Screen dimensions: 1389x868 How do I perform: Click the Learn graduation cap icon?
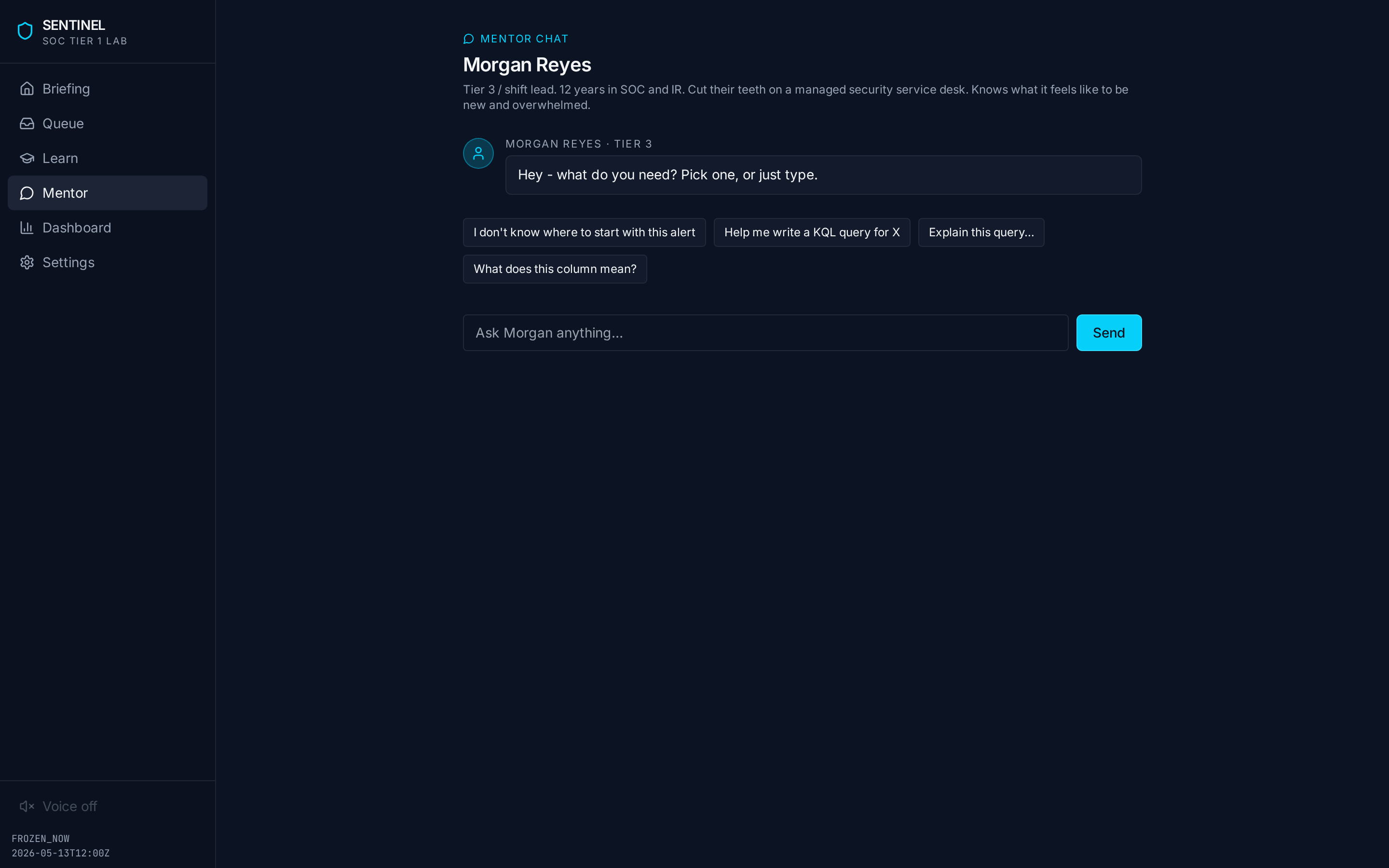click(x=27, y=158)
